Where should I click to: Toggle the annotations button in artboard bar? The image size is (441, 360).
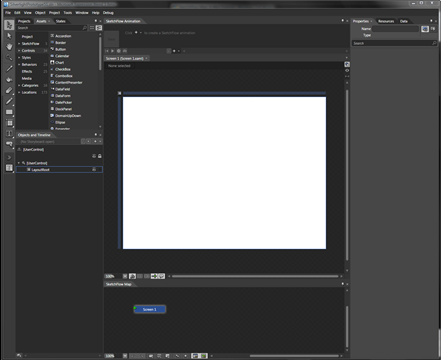pyautogui.click(x=162, y=276)
